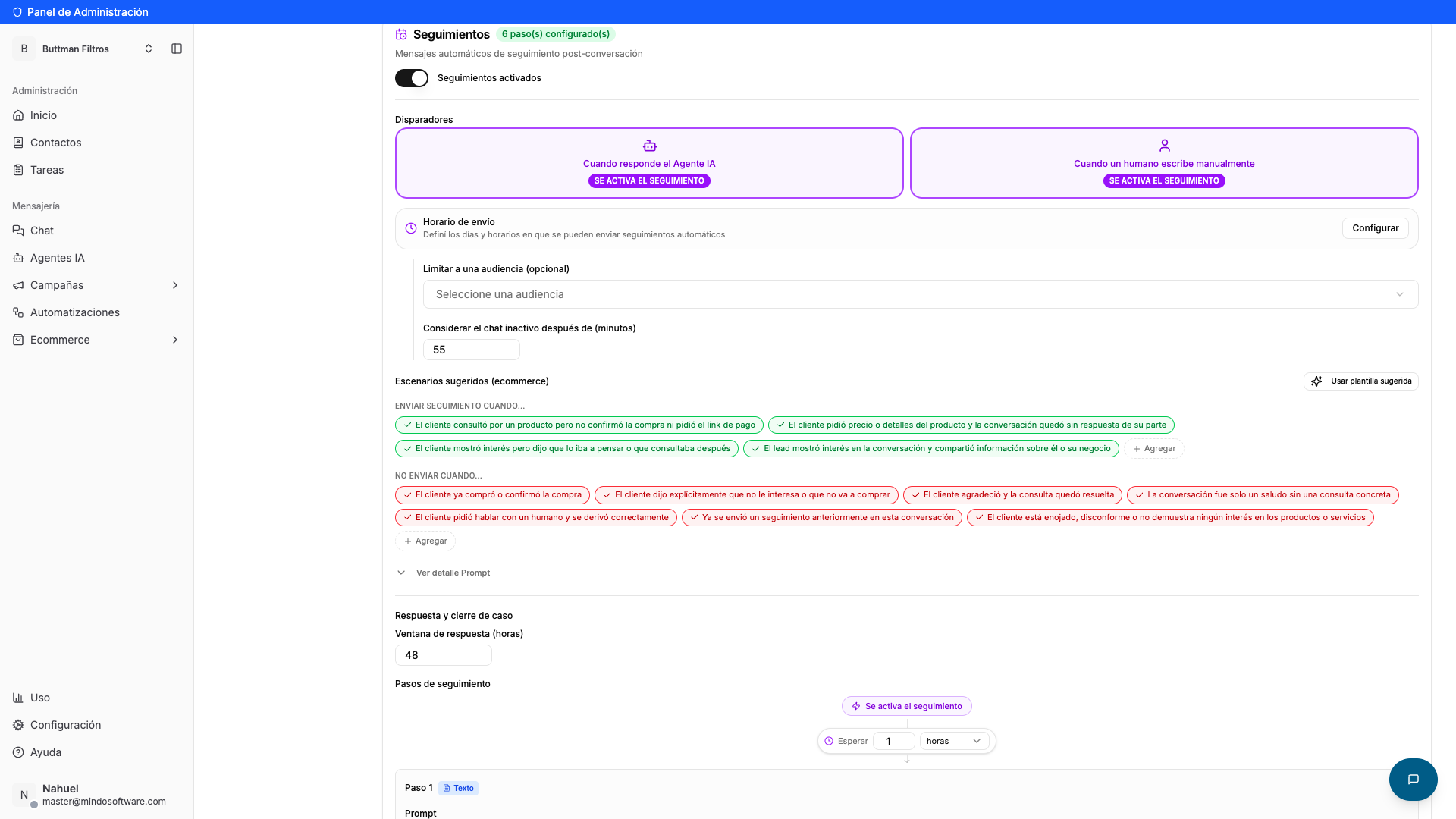The width and height of the screenshot is (1456, 819).
Task: Toggle exclusion 'agradeció y la consulta quedó resuelta'
Action: pyautogui.click(x=1012, y=495)
